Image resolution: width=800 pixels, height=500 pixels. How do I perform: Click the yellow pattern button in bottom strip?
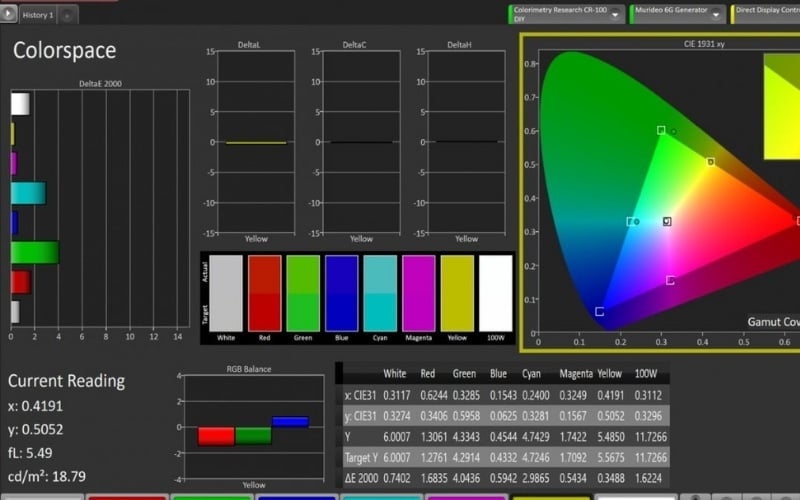tap(550, 497)
